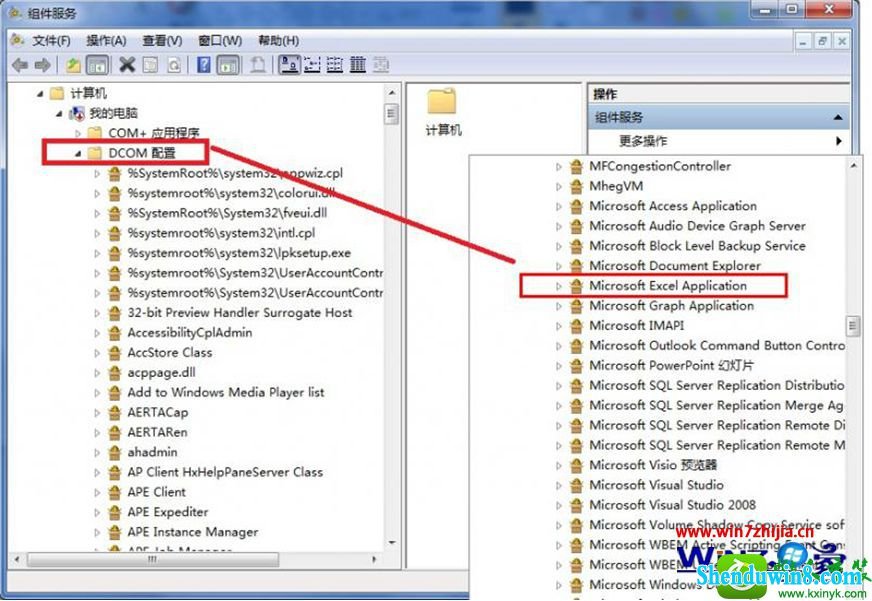Toggle the console tree pane icon
Image resolution: width=872 pixels, height=601 pixels.
(x=97, y=66)
